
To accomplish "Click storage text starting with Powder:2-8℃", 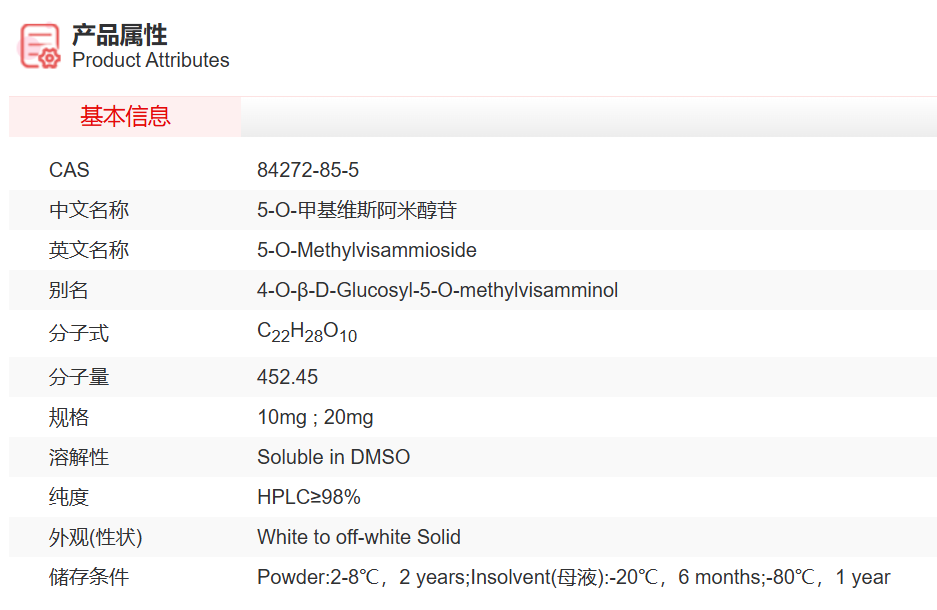I will click(x=572, y=577).
